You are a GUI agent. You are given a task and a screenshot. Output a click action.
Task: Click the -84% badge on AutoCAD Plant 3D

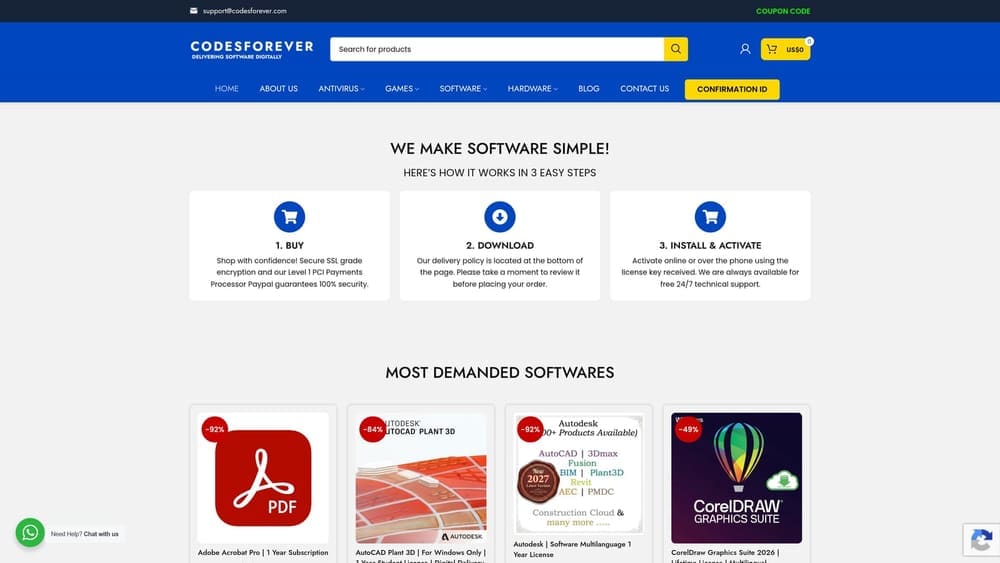(372, 429)
